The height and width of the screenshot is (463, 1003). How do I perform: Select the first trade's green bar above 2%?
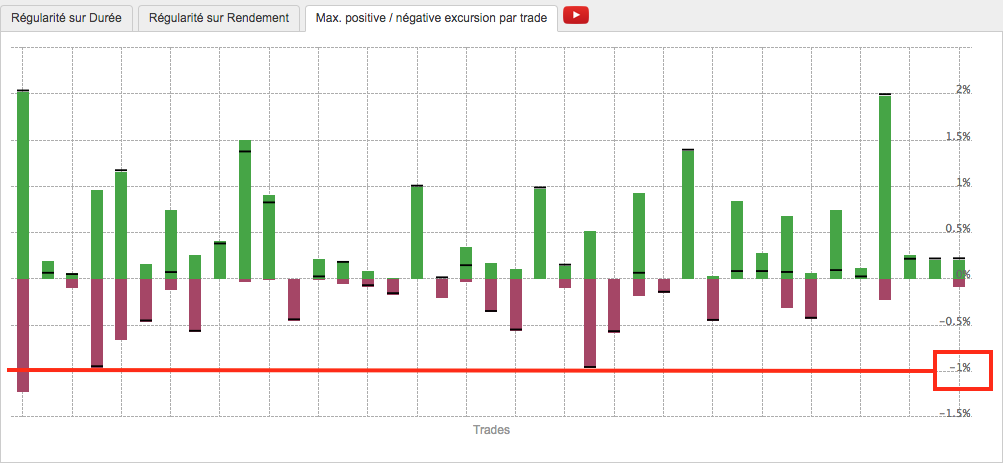click(23, 184)
